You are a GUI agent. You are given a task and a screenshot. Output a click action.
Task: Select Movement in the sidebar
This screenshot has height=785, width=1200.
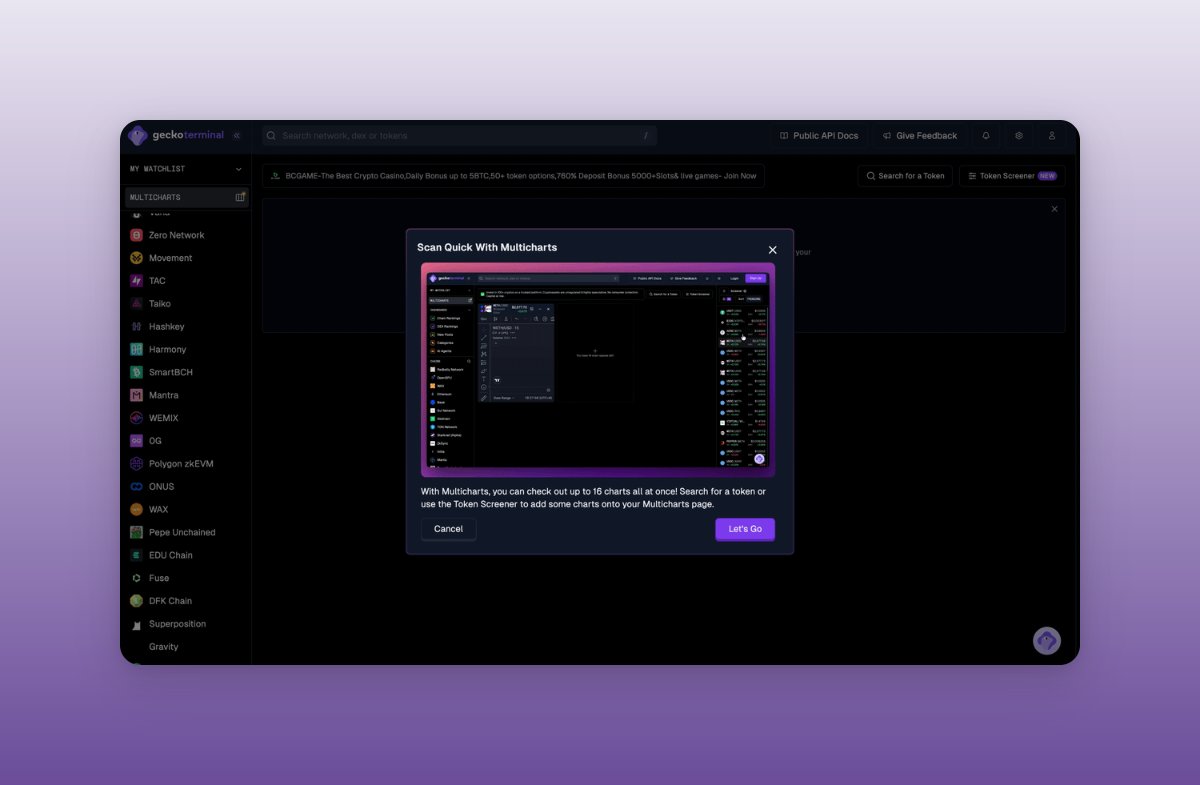(x=171, y=258)
